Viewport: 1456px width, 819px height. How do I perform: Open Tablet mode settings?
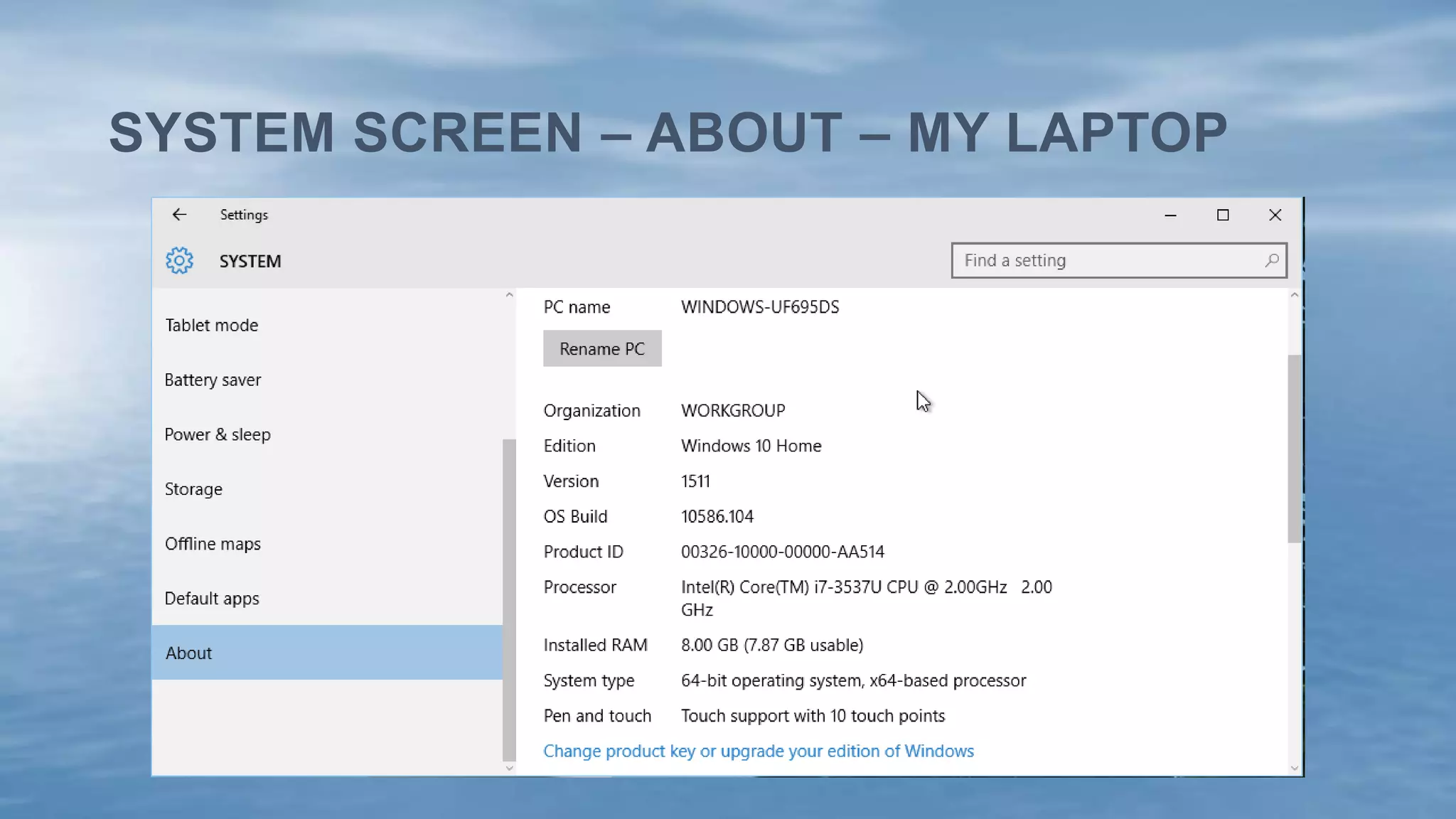[x=327, y=325]
